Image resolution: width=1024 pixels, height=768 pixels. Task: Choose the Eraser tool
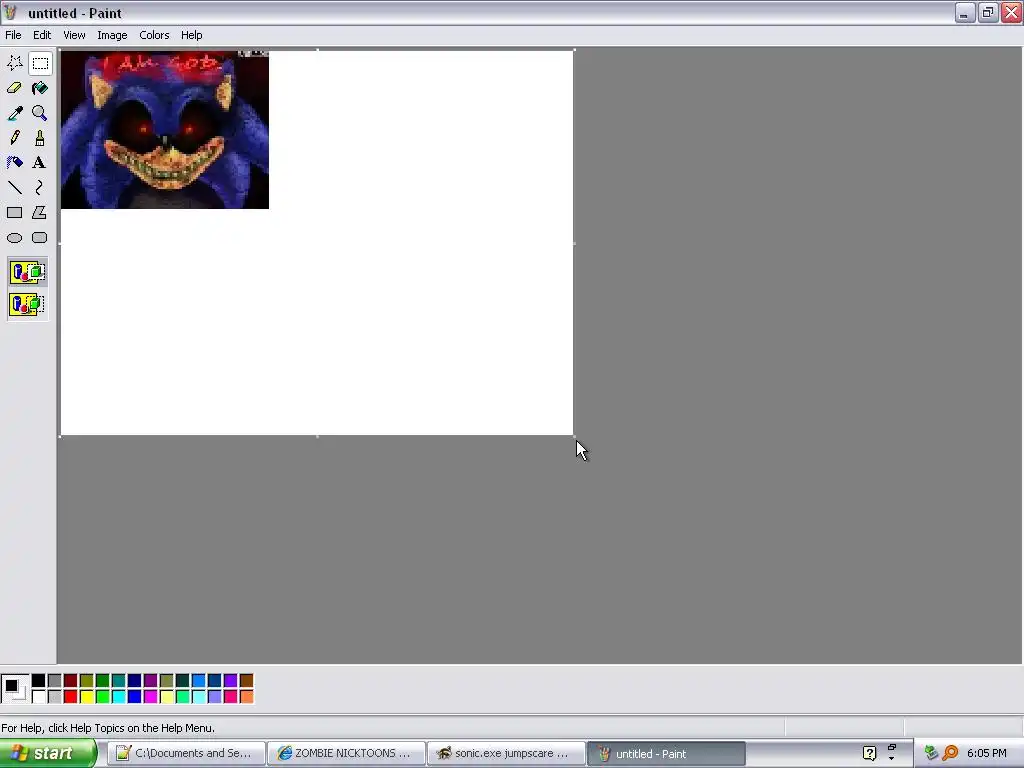click(x=14, y=88)
